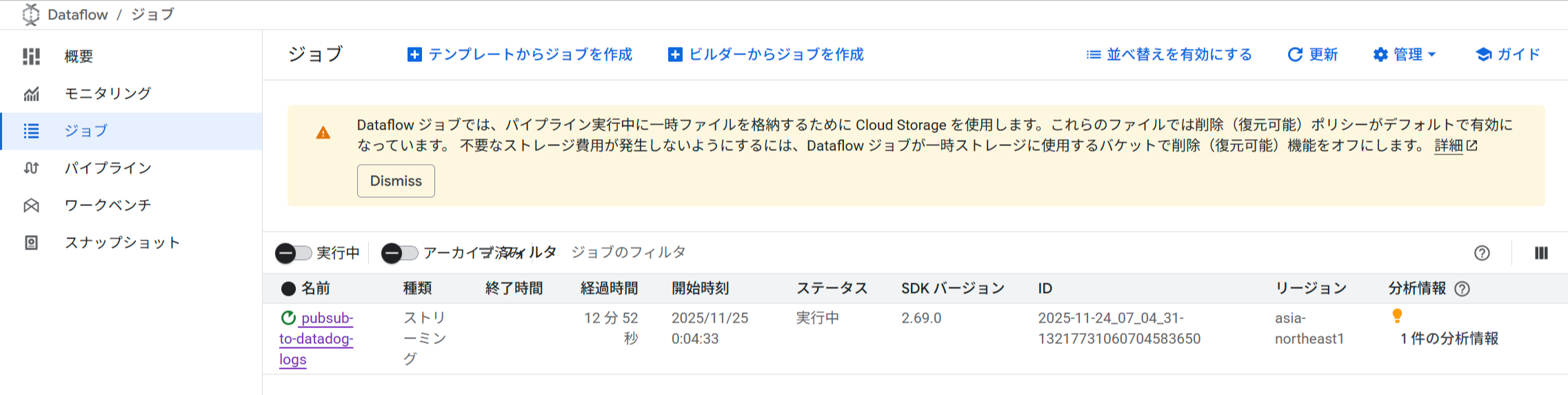Viewport: 1568px width, 395px height.
Task: Click the 更新 refresh button
Action: [x=1313, y=54]
